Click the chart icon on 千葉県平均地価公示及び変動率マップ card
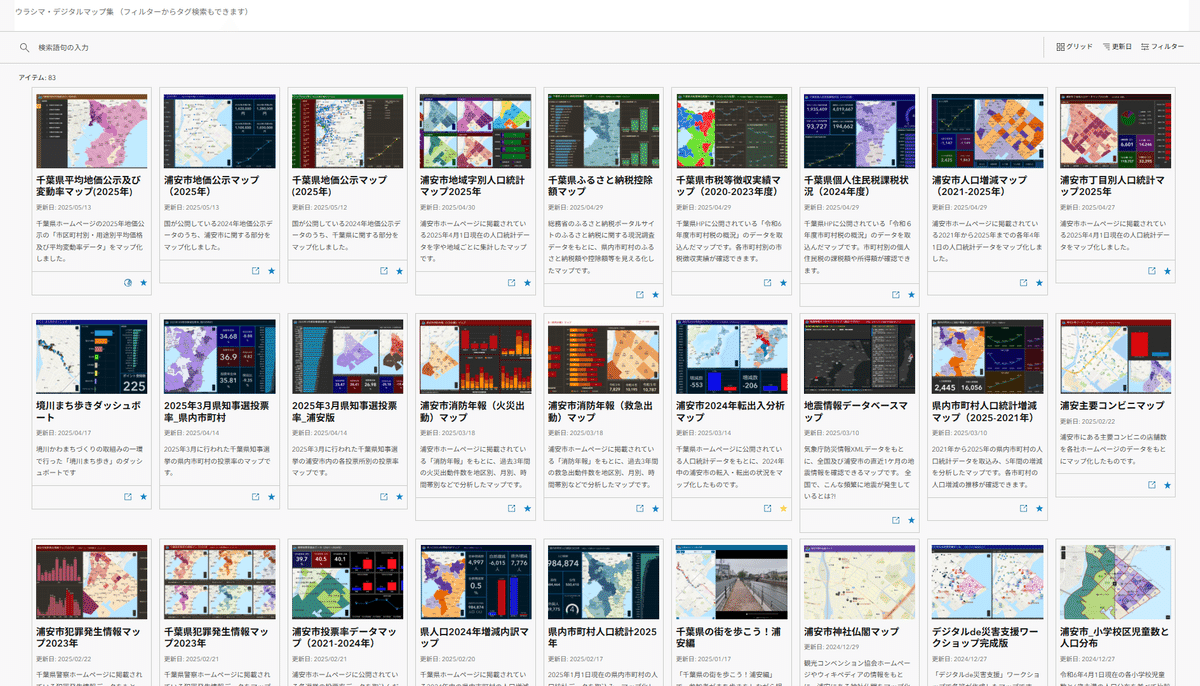 point(127,283)
